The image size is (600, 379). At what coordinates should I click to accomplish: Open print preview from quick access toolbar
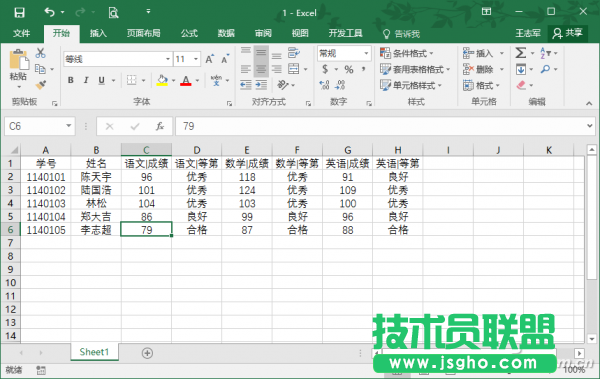[x=113, y=13]
